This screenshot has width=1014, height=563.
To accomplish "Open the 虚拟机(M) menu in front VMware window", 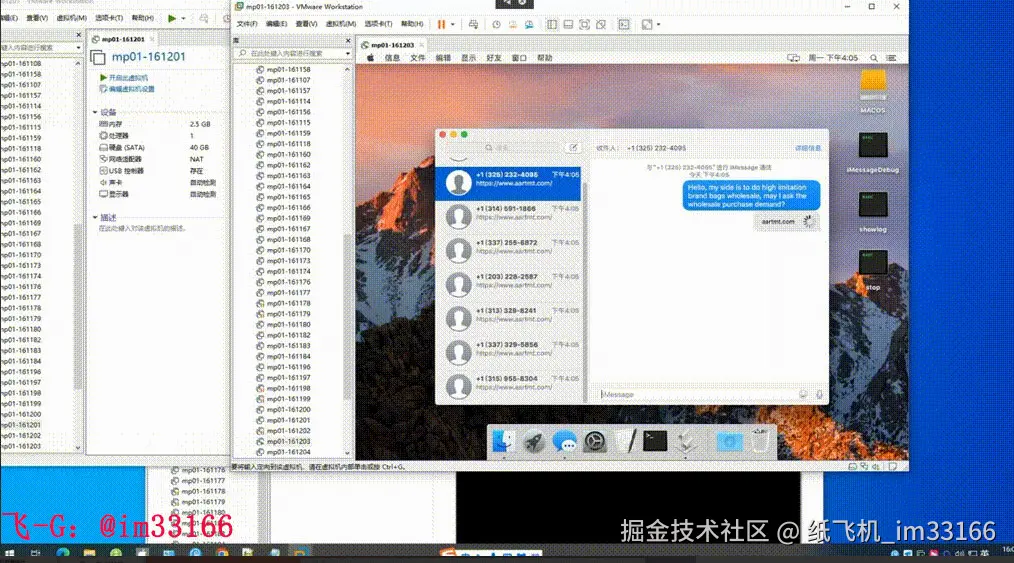I will 341,24.
